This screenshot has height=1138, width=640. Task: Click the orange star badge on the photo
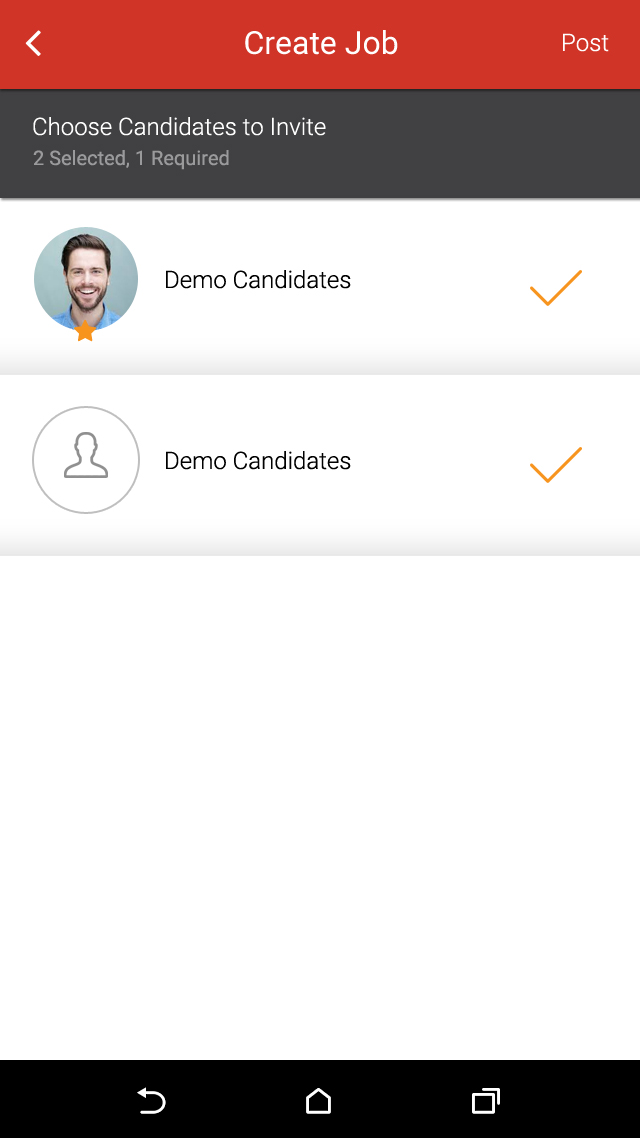(x=85, y=331)
